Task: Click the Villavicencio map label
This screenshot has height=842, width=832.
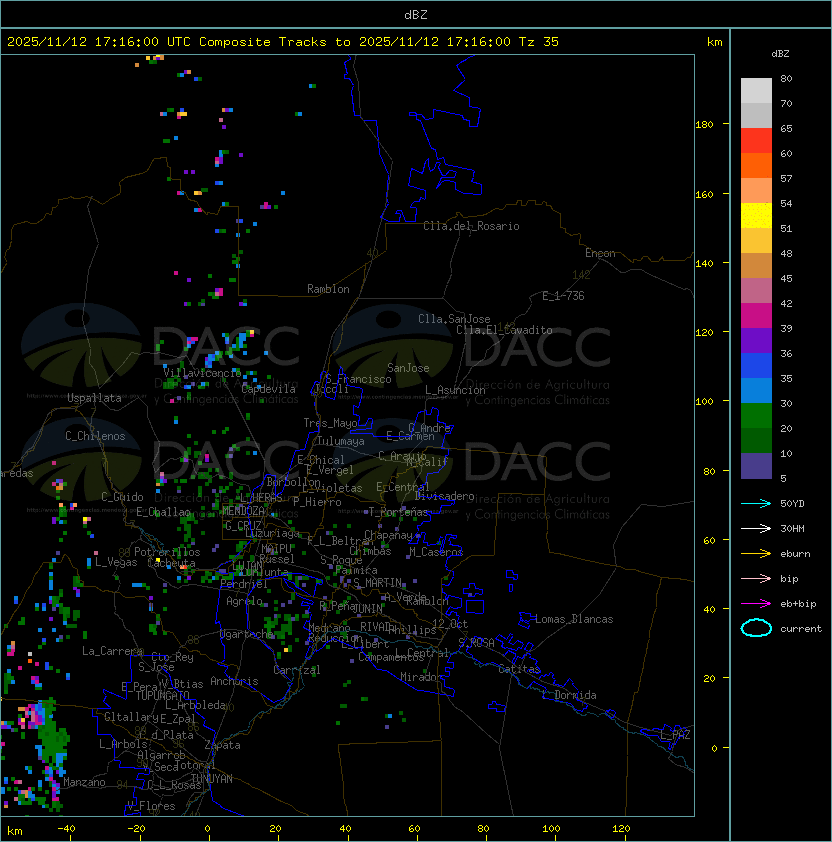Action: click(202, 373)
